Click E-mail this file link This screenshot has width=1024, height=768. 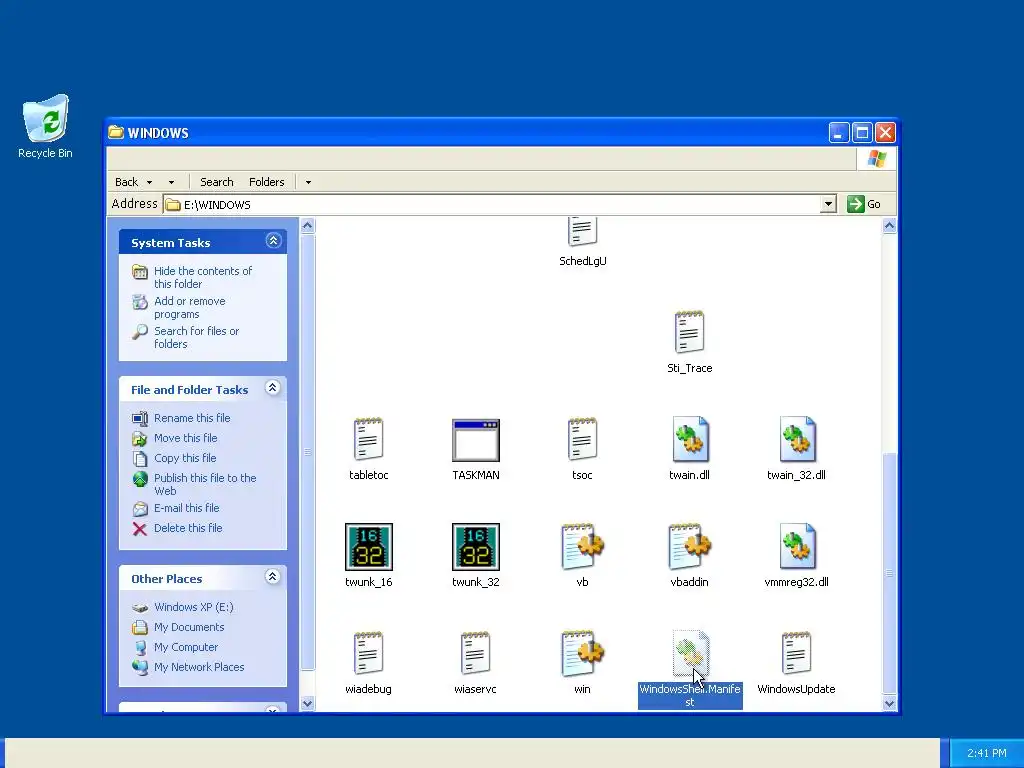pos(186,508)
